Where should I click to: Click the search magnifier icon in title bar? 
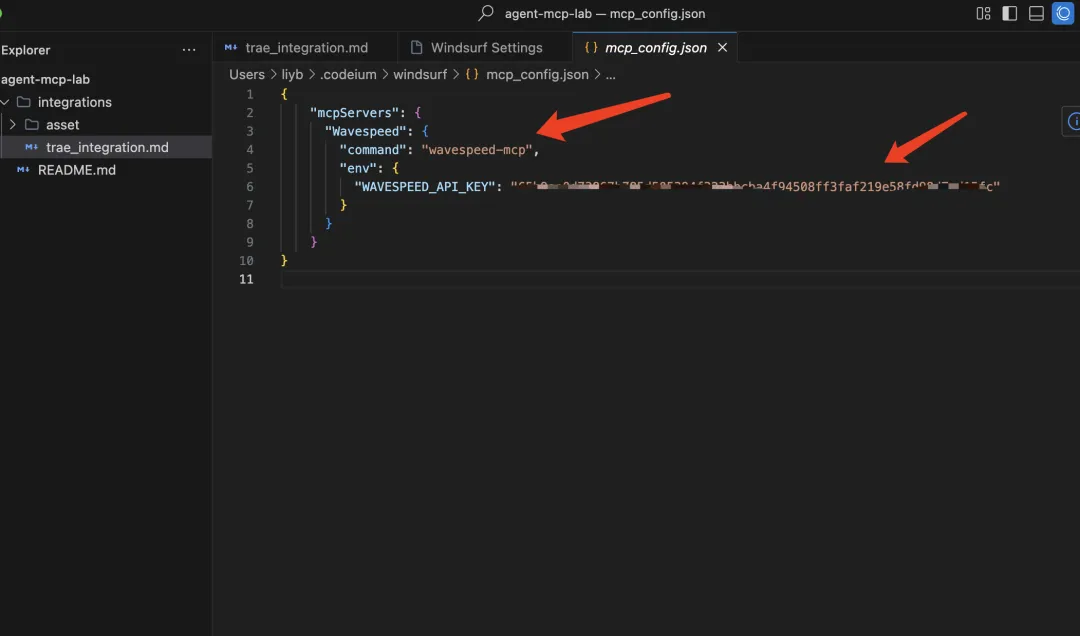coord(486,13)
